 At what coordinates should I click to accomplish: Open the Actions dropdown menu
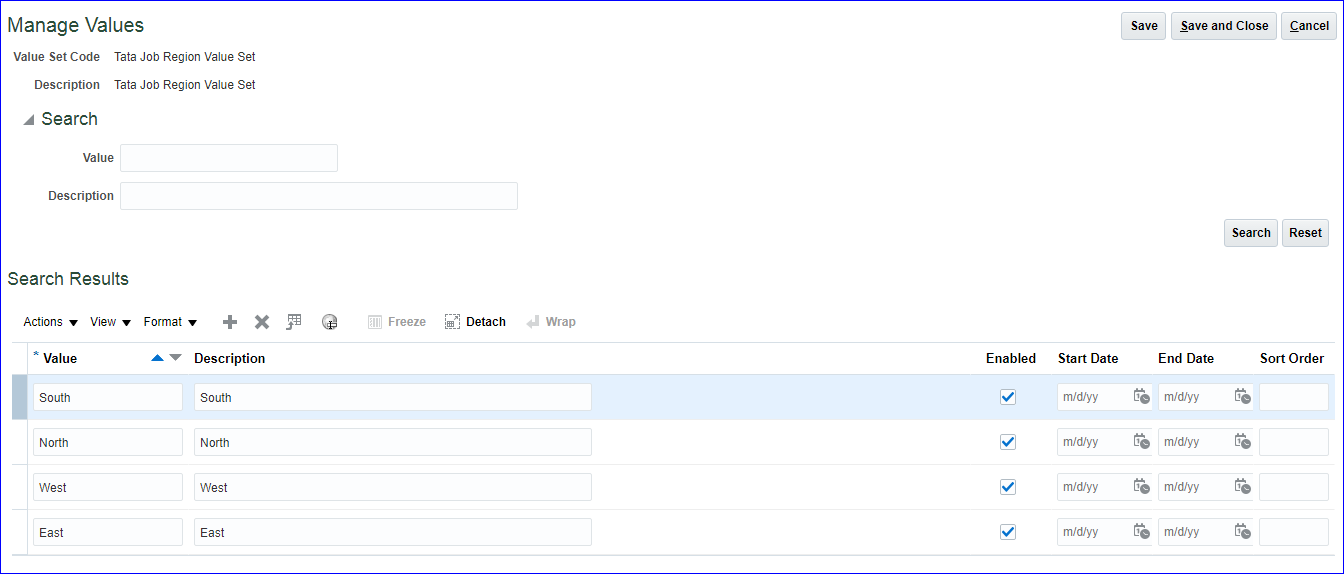pos(50,322)
